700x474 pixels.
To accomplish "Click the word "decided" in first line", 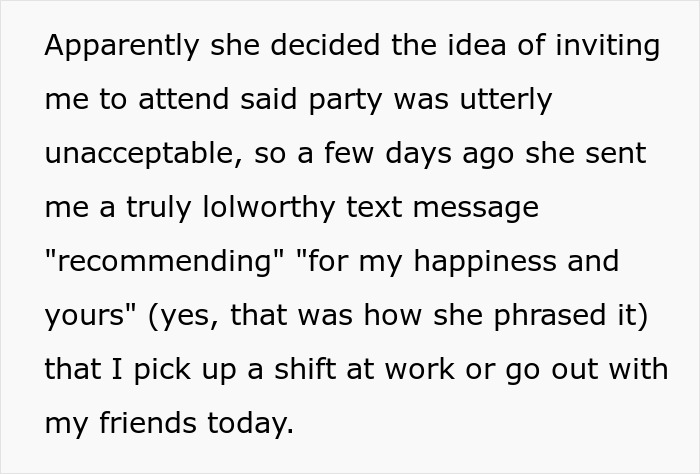I will pyautogui.click(x=325, y=45).
